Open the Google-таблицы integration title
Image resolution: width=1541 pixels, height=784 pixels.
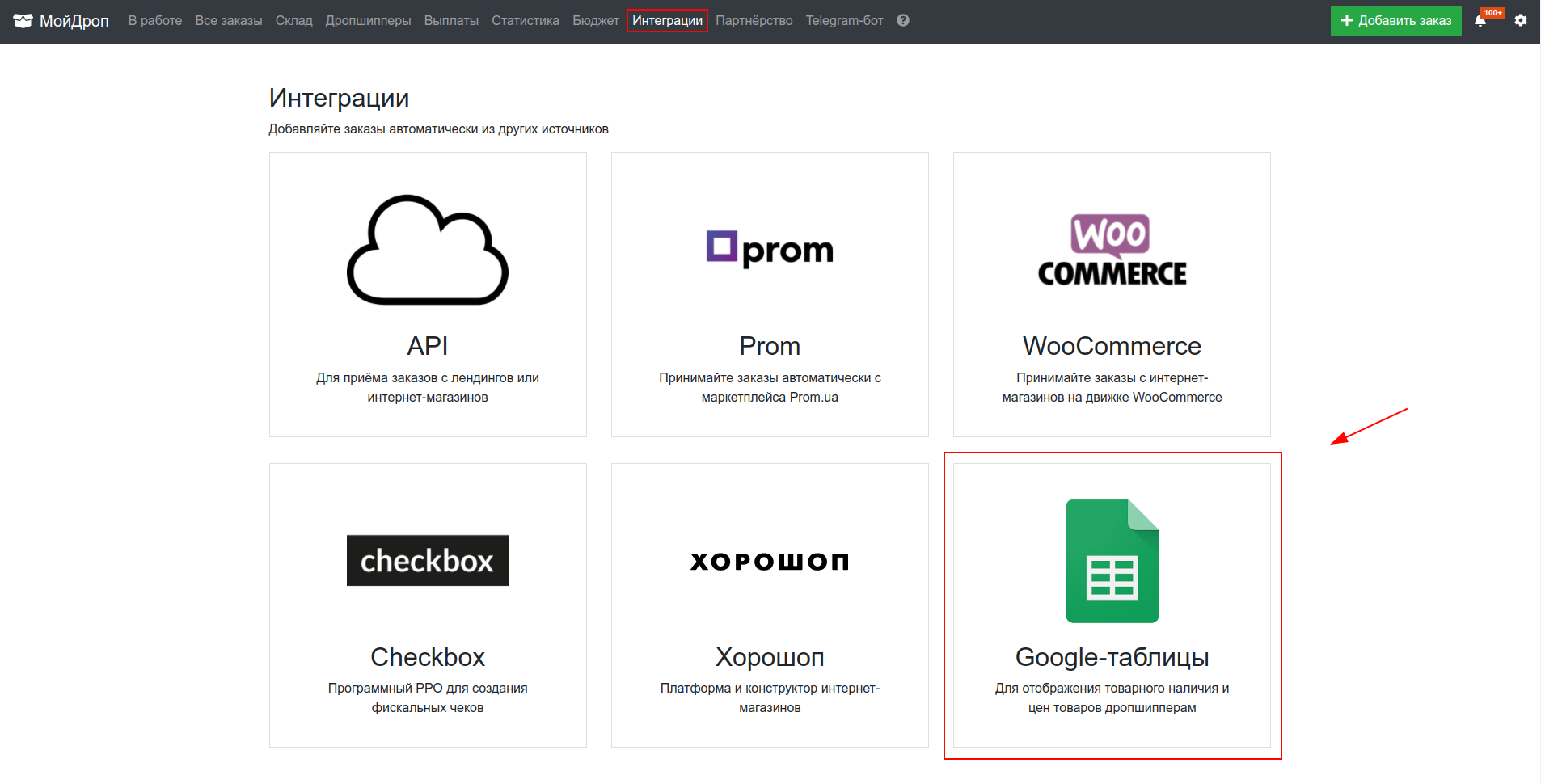coord(1112,657)
